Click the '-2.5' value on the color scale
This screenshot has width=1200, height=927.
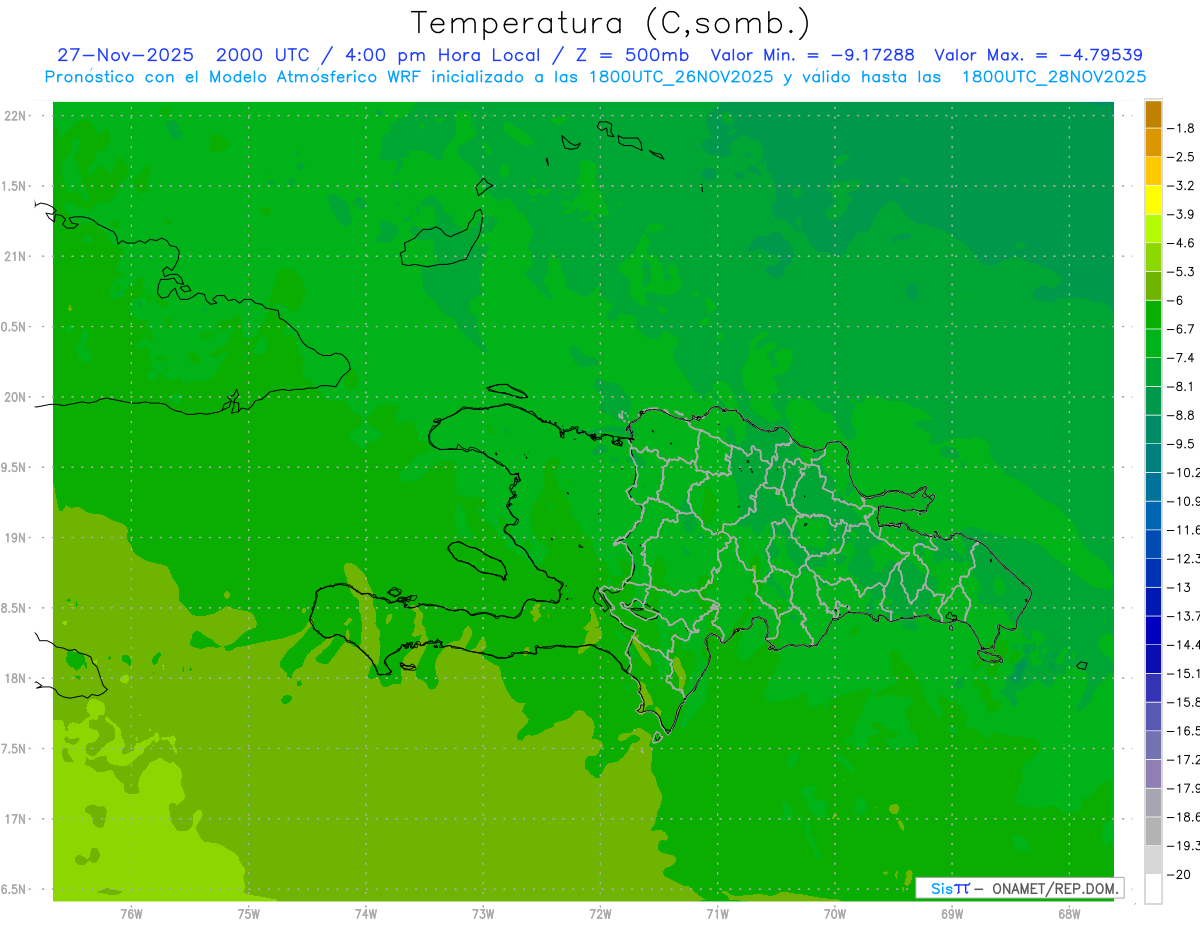coord(1182,157)
